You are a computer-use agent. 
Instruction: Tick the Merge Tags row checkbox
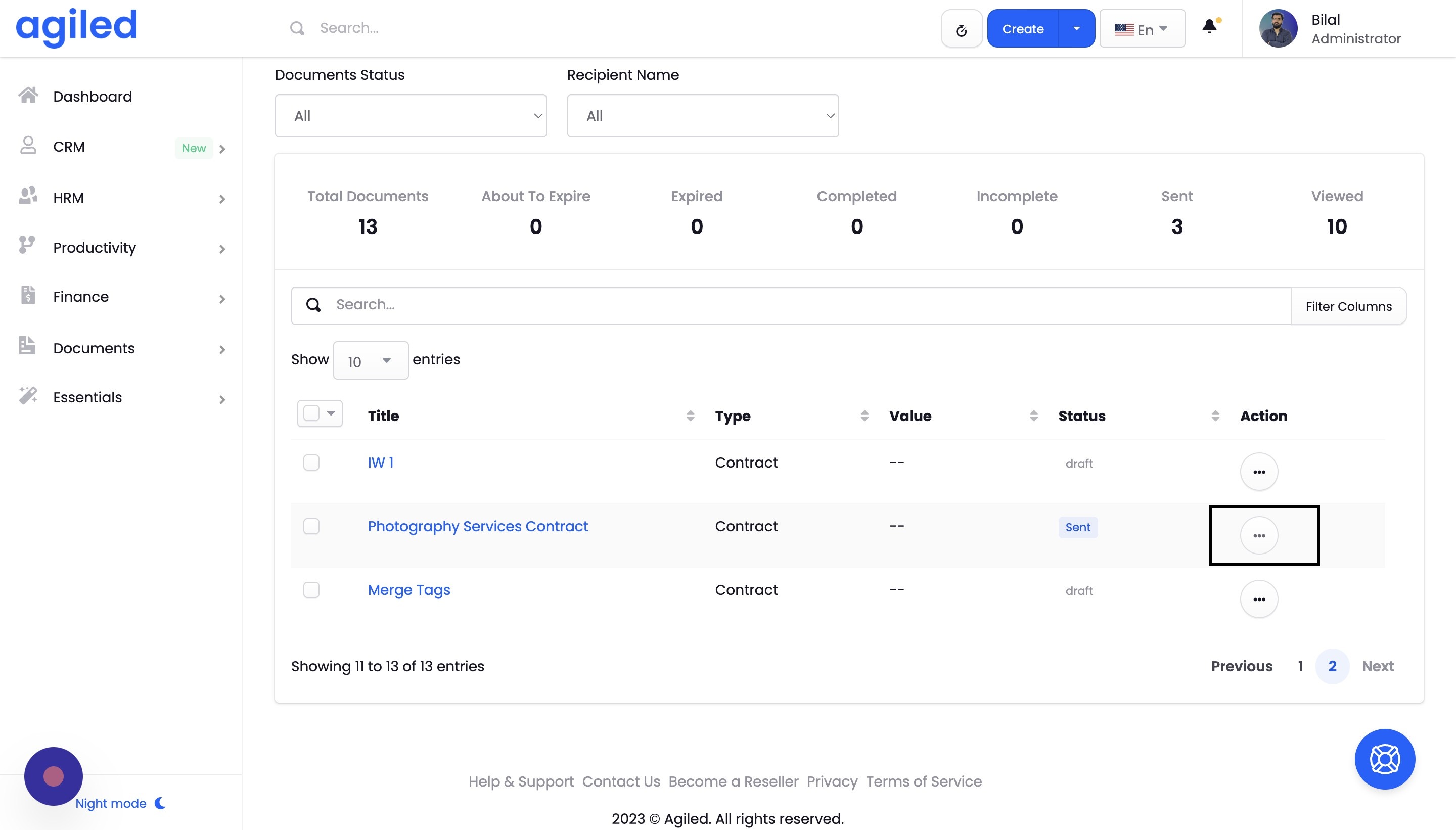pos(311,590)
